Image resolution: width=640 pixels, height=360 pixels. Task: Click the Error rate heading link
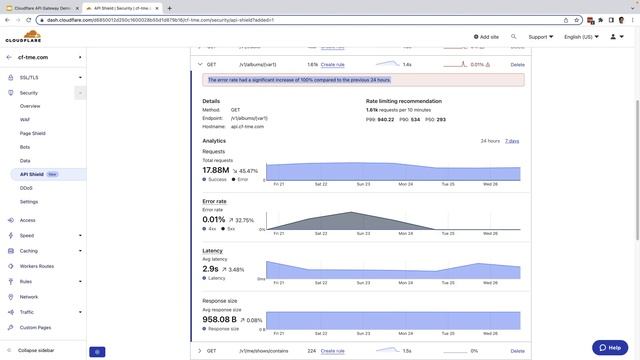[214, 202]
